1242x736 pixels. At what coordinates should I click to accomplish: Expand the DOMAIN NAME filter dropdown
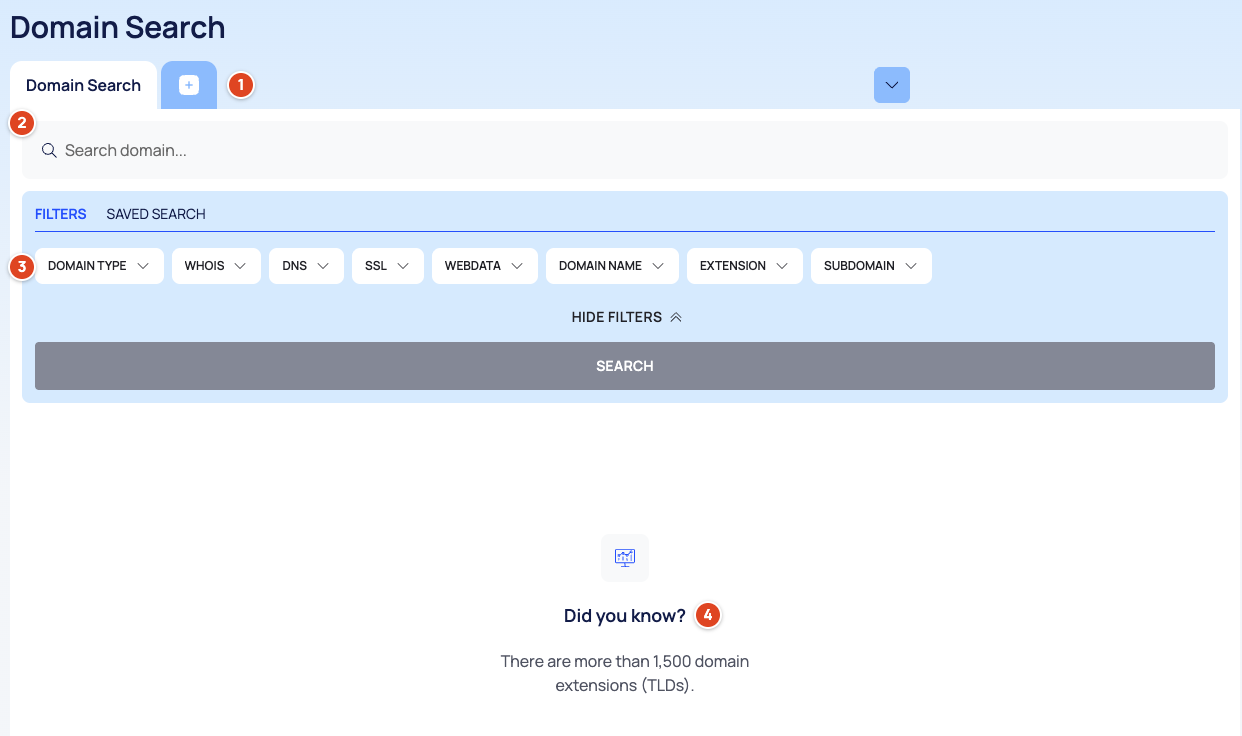pos(612,266)
